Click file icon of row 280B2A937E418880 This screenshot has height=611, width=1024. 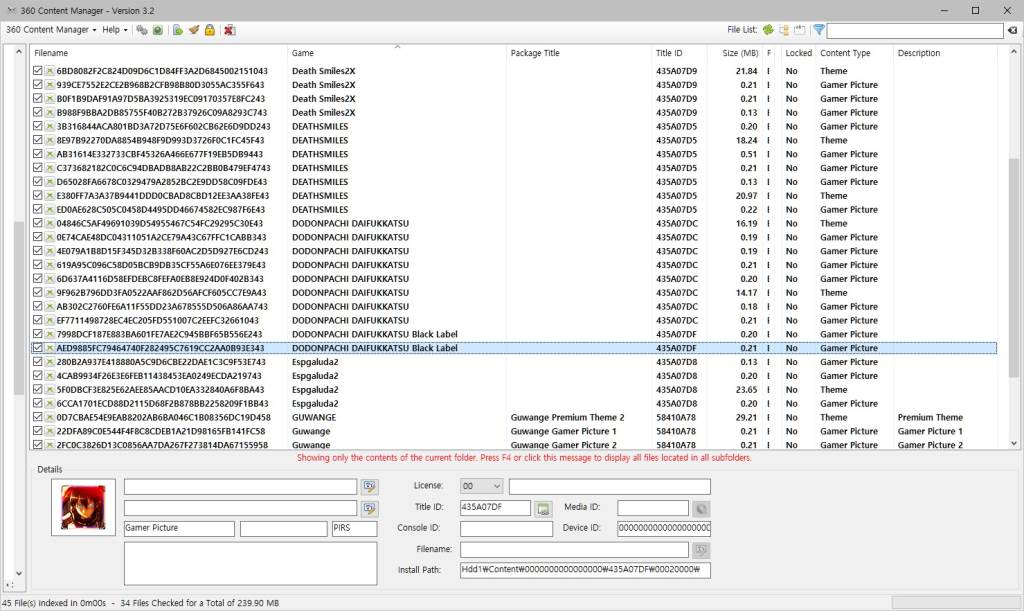(50, 362)
